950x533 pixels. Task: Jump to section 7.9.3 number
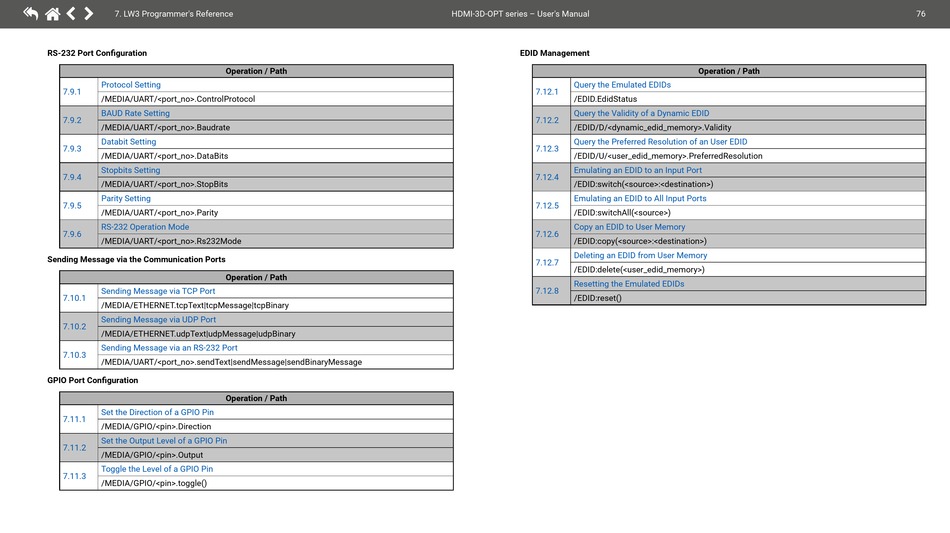pos(72,149)
